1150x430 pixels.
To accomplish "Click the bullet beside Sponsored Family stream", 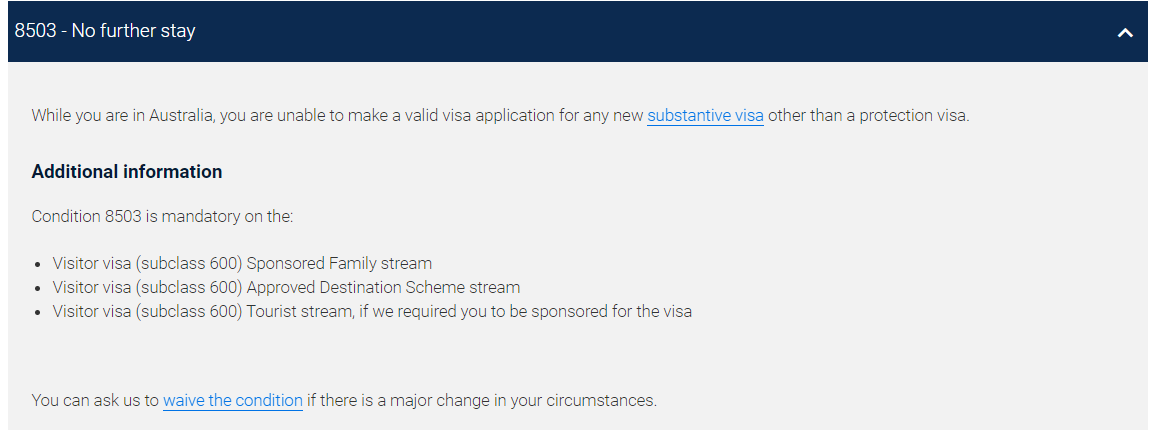I will point(38,264).
